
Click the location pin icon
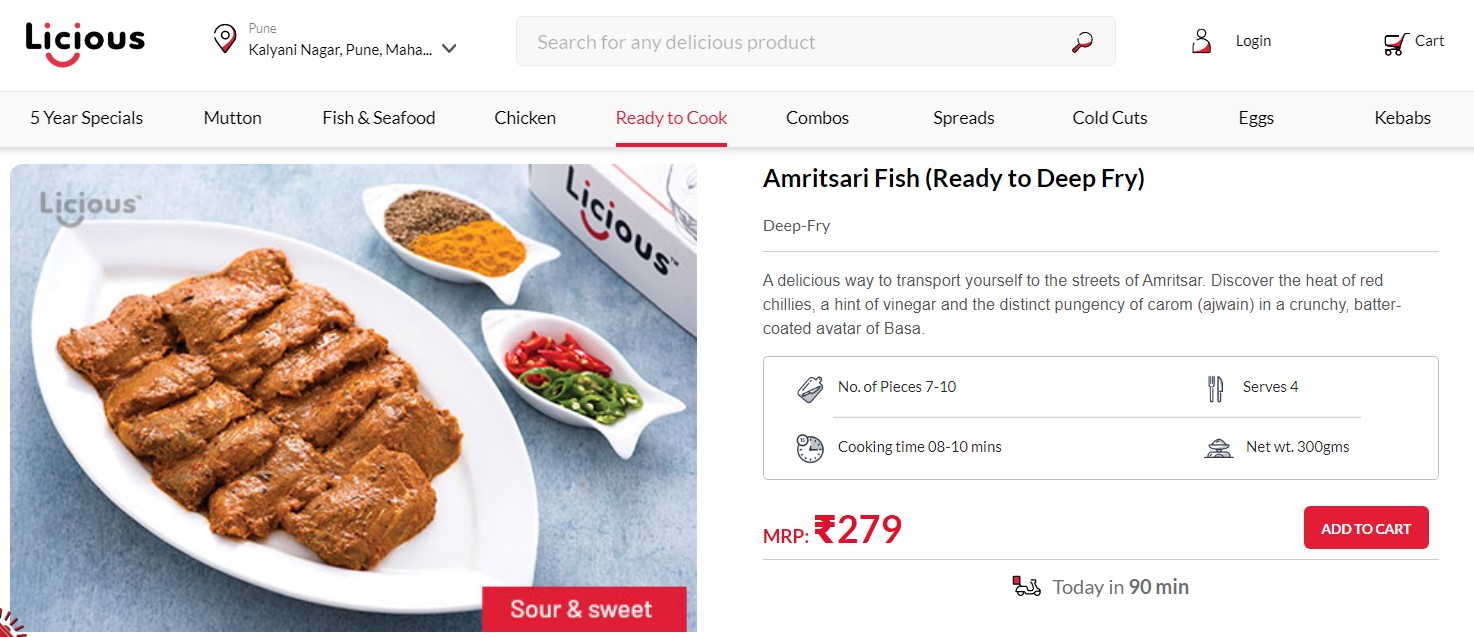pyautogui.click(x=225, y=40)
